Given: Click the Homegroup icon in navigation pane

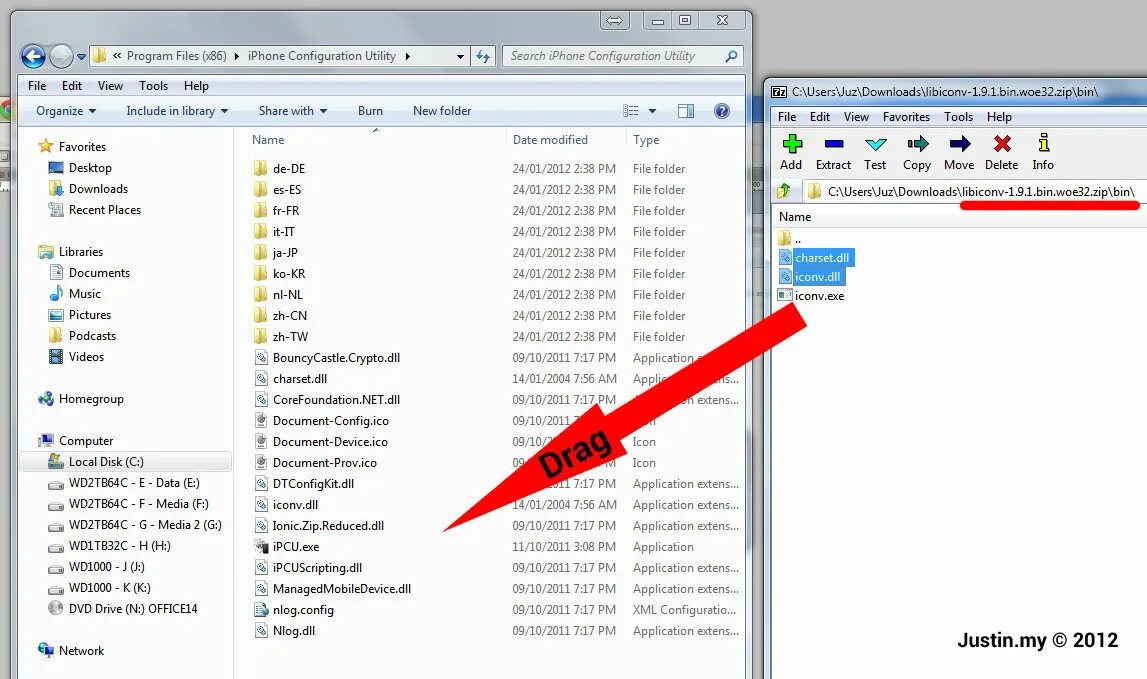Looking at the screenshot, I should pyautogui.click(x=46, y=399).
